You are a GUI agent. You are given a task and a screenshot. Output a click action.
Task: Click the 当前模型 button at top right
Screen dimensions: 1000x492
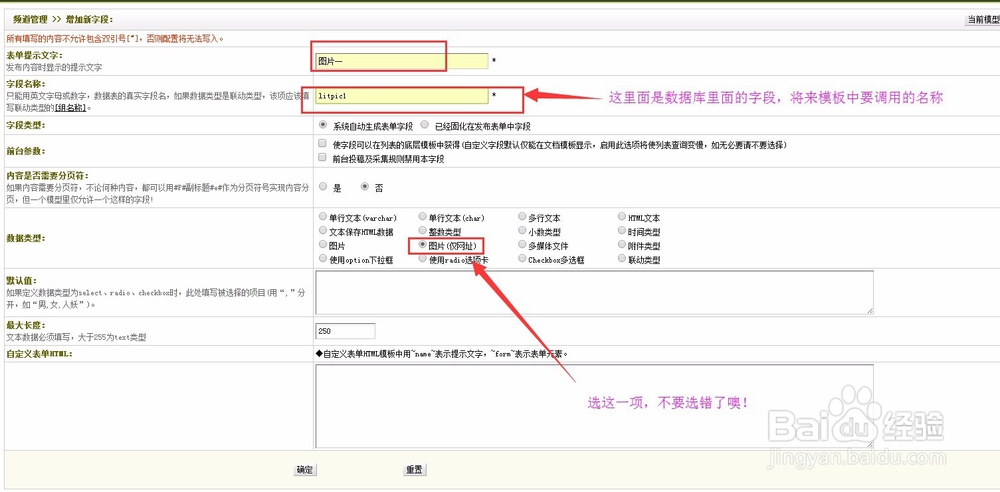coord(982,20)
